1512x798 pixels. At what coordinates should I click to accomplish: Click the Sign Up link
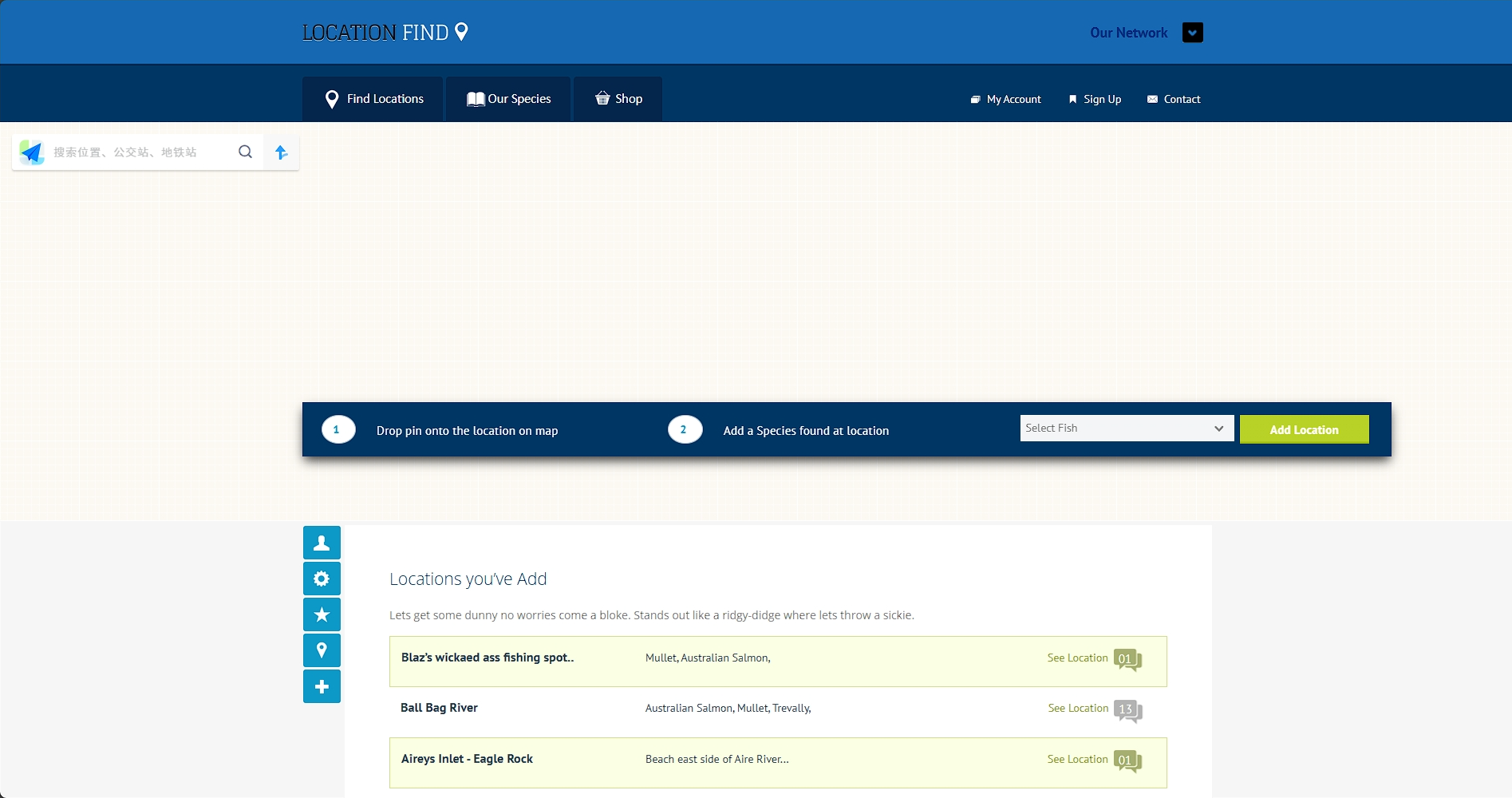point(1095,100)
